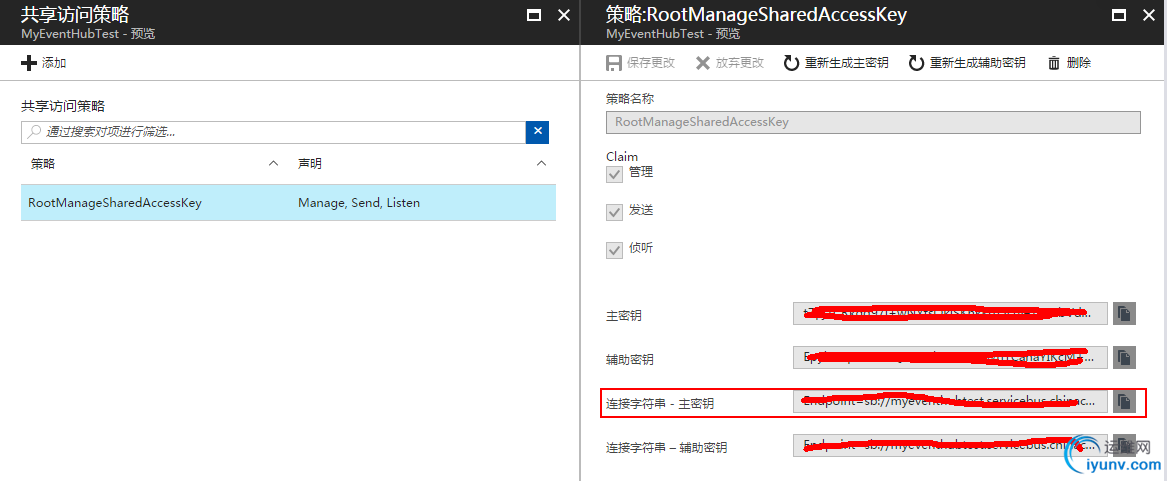Delete the policy with 删除
1167x481 pixels.
click(1070, 63)
